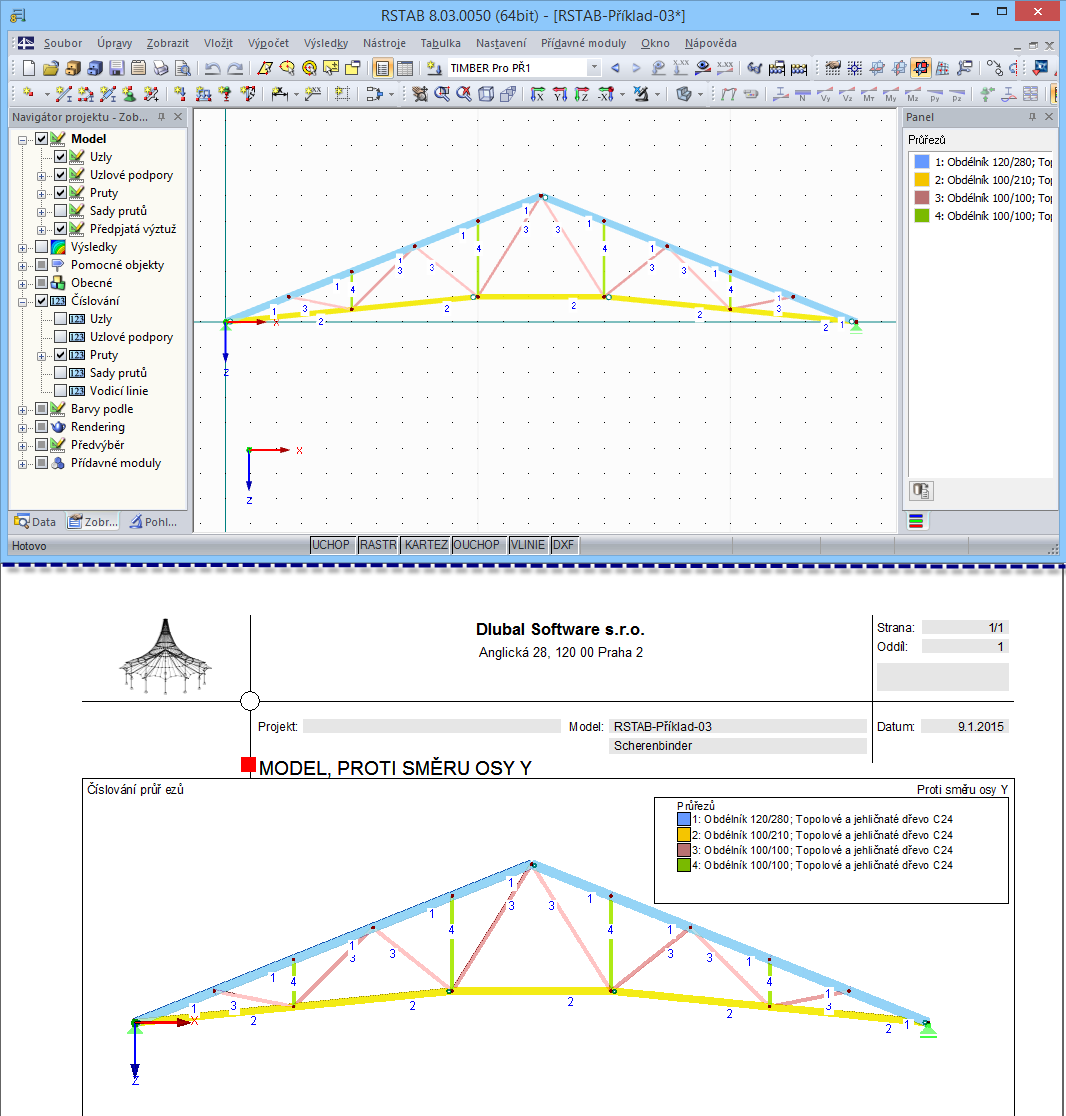Show My bending moment diagram icon
This screenshot has height=1116, width=1066.
(x=891, y=94)
